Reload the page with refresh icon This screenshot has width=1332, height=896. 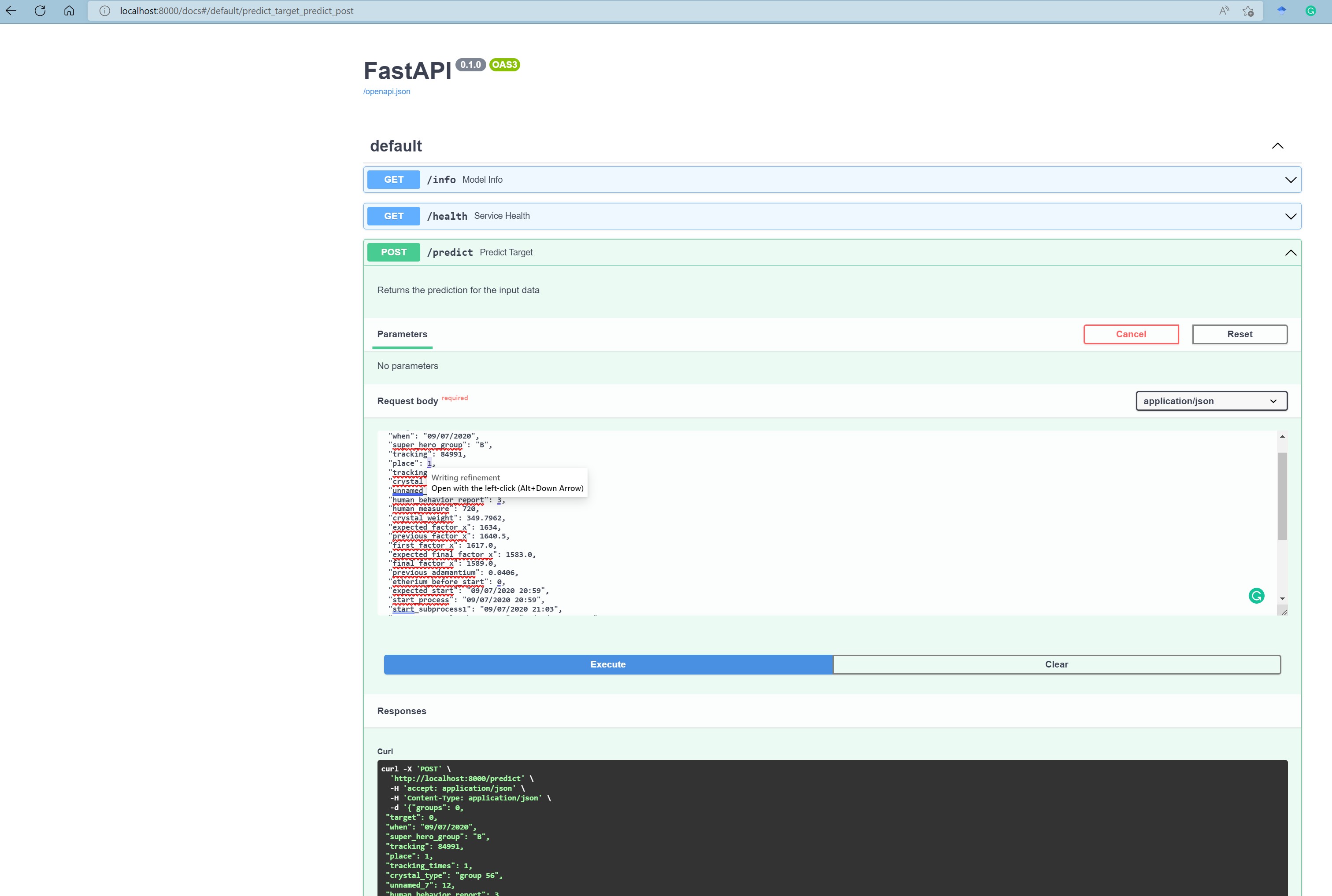[x=40, y=11]
